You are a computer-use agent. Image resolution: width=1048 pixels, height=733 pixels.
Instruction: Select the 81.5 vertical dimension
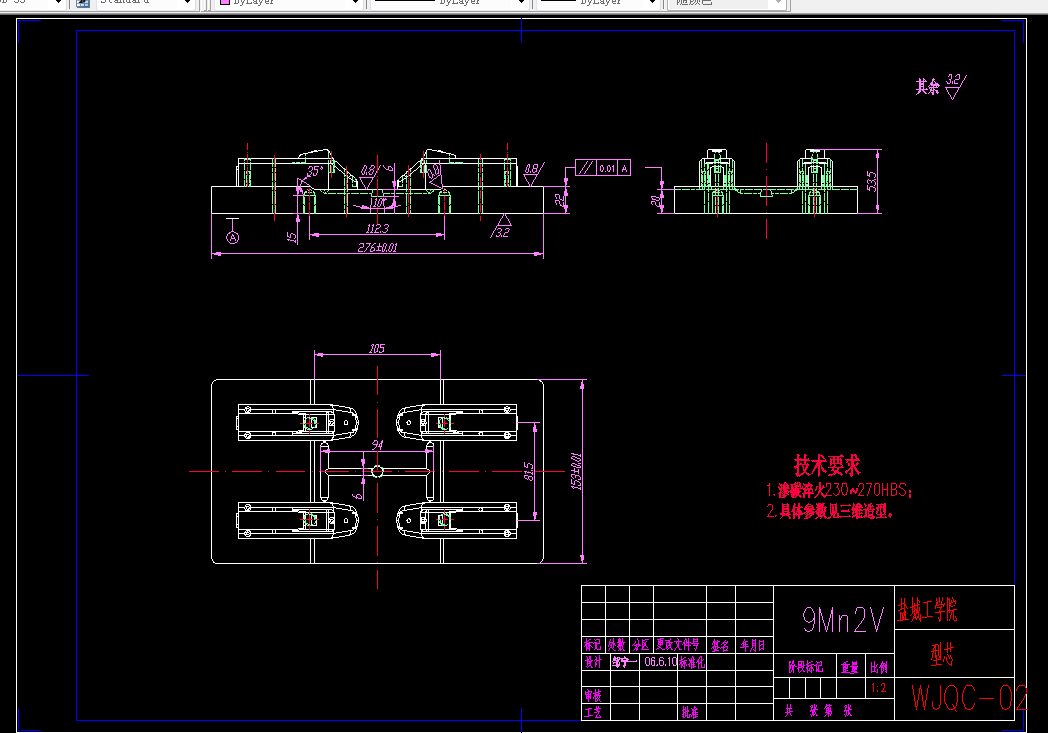point(529,471)
